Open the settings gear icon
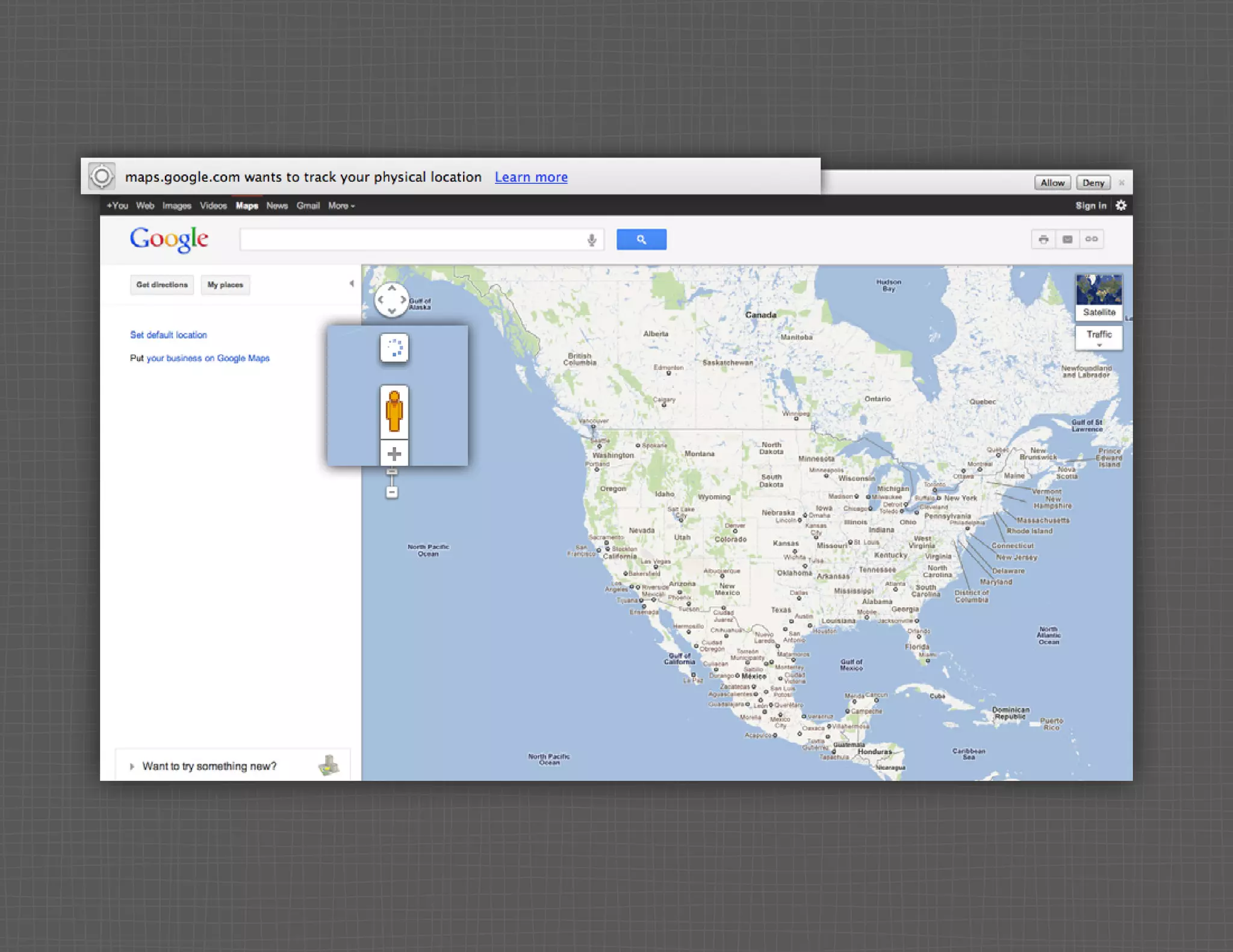This screenshot has width=1233, height=952. [x=1121, y=206]
